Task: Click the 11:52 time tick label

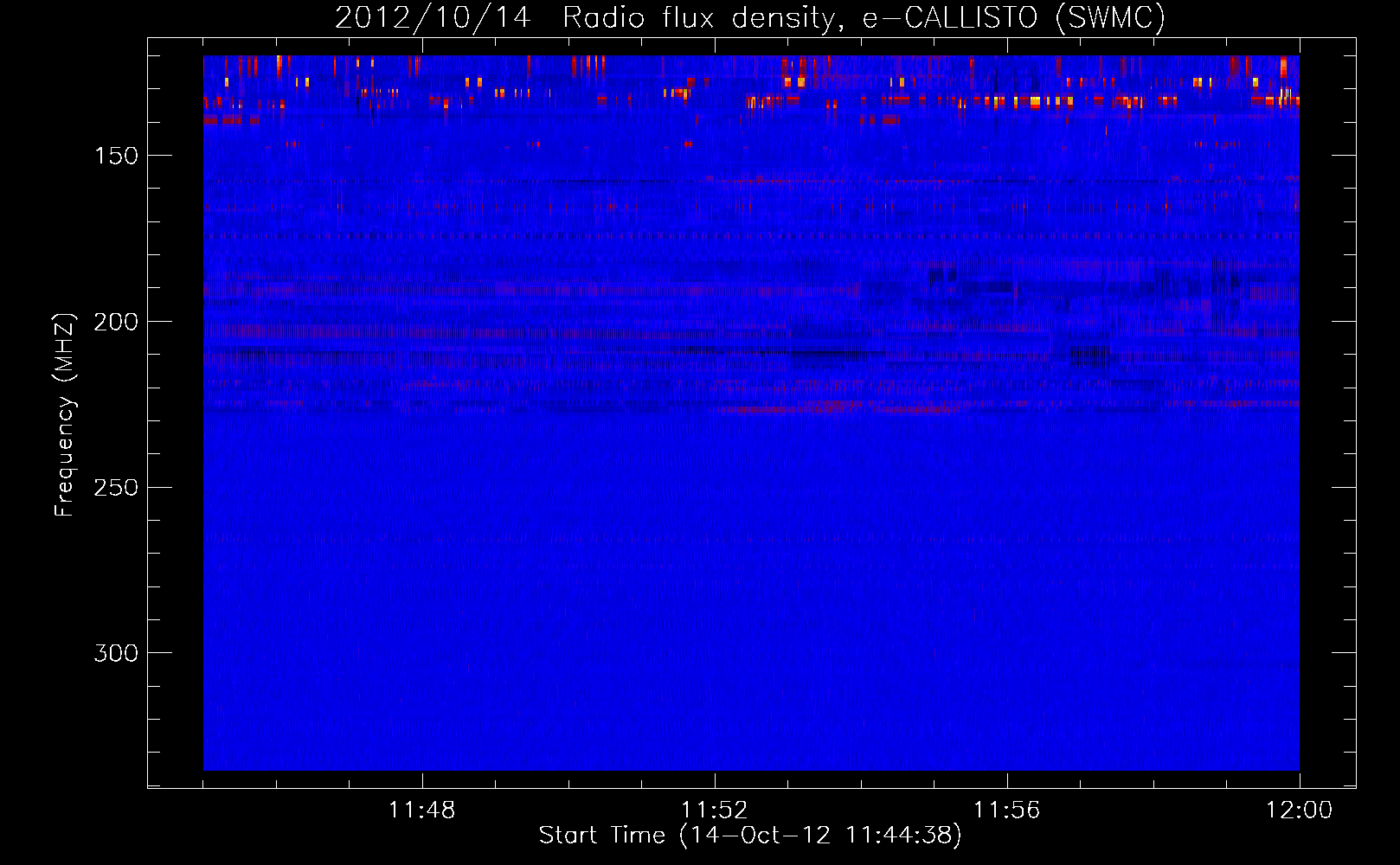Action: (714, 811)
